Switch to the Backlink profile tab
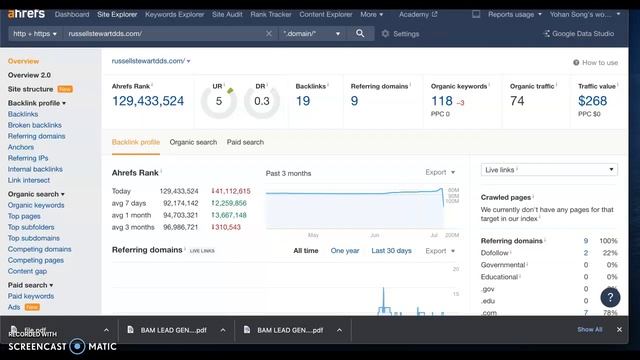 pos(136,142)
